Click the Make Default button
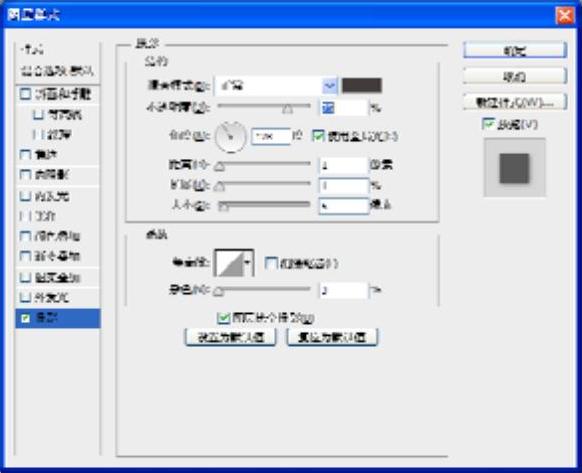Screen dimensions: 582x473 230,337
